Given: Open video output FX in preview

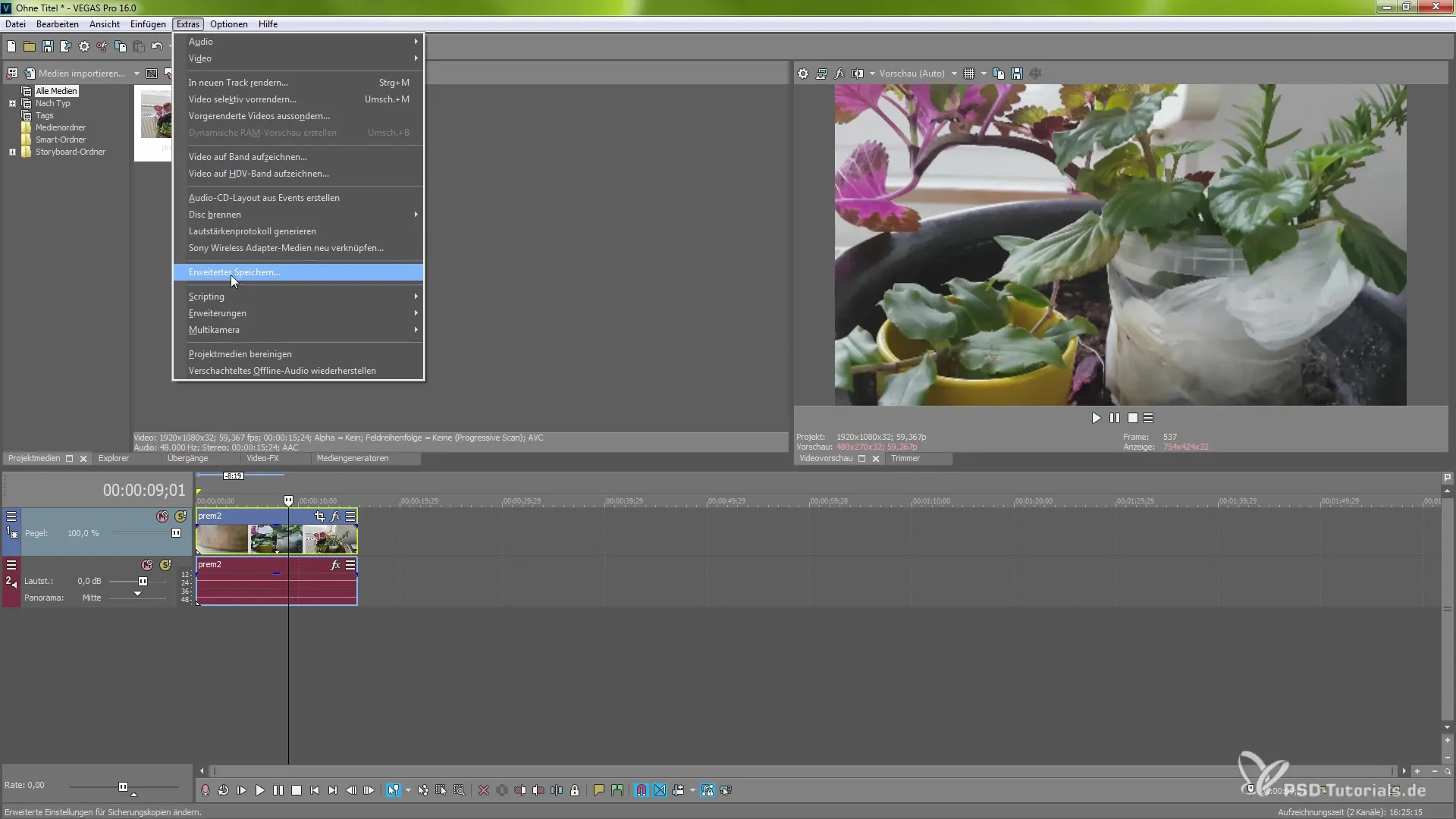Looking at the screenshot, I should [x=839, y=74].
